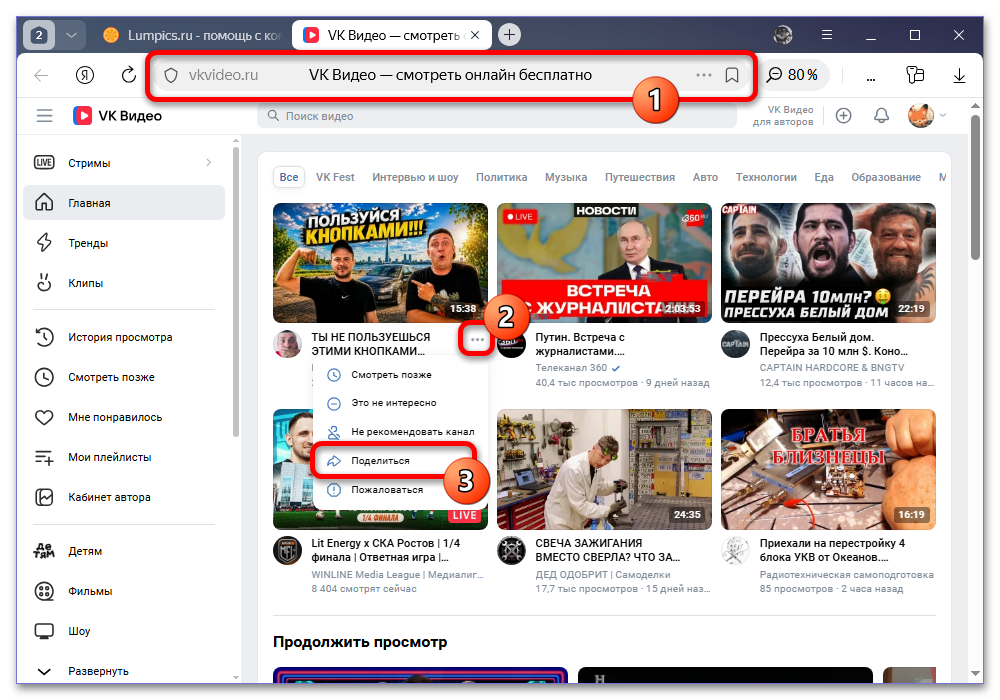Select Интервью и шоу tab
Viewport: 1000px width, 700px height.
point(415,177)
